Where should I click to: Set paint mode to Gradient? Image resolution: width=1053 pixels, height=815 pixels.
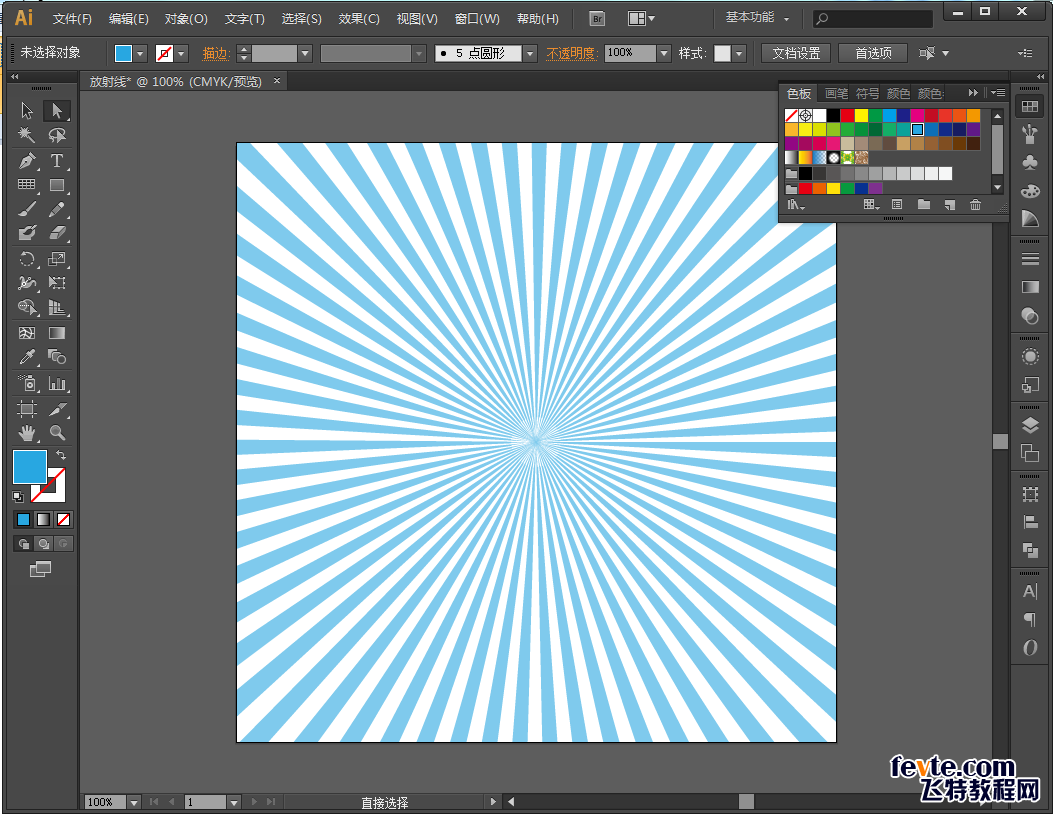[43, 520]
